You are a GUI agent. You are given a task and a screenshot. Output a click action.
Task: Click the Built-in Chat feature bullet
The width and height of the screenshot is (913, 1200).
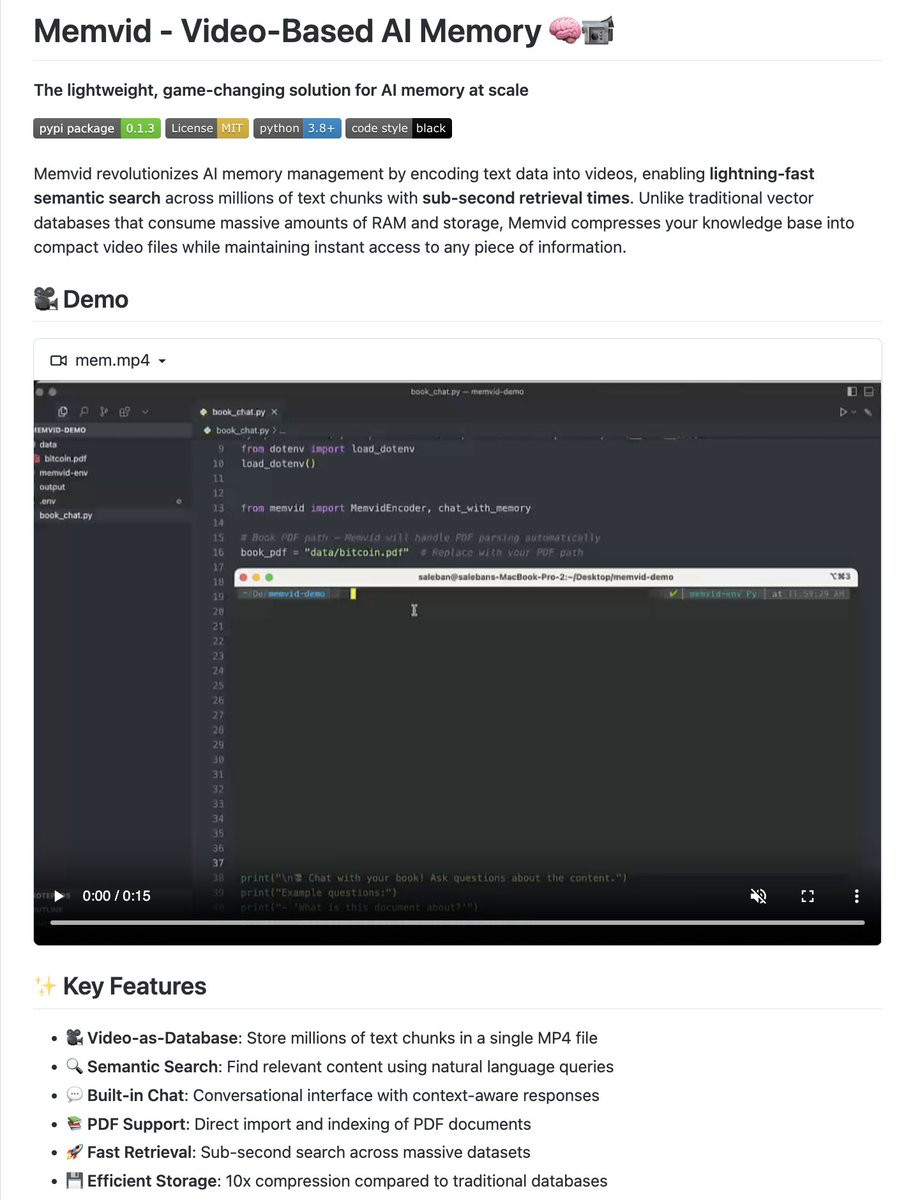(332, 1095)
